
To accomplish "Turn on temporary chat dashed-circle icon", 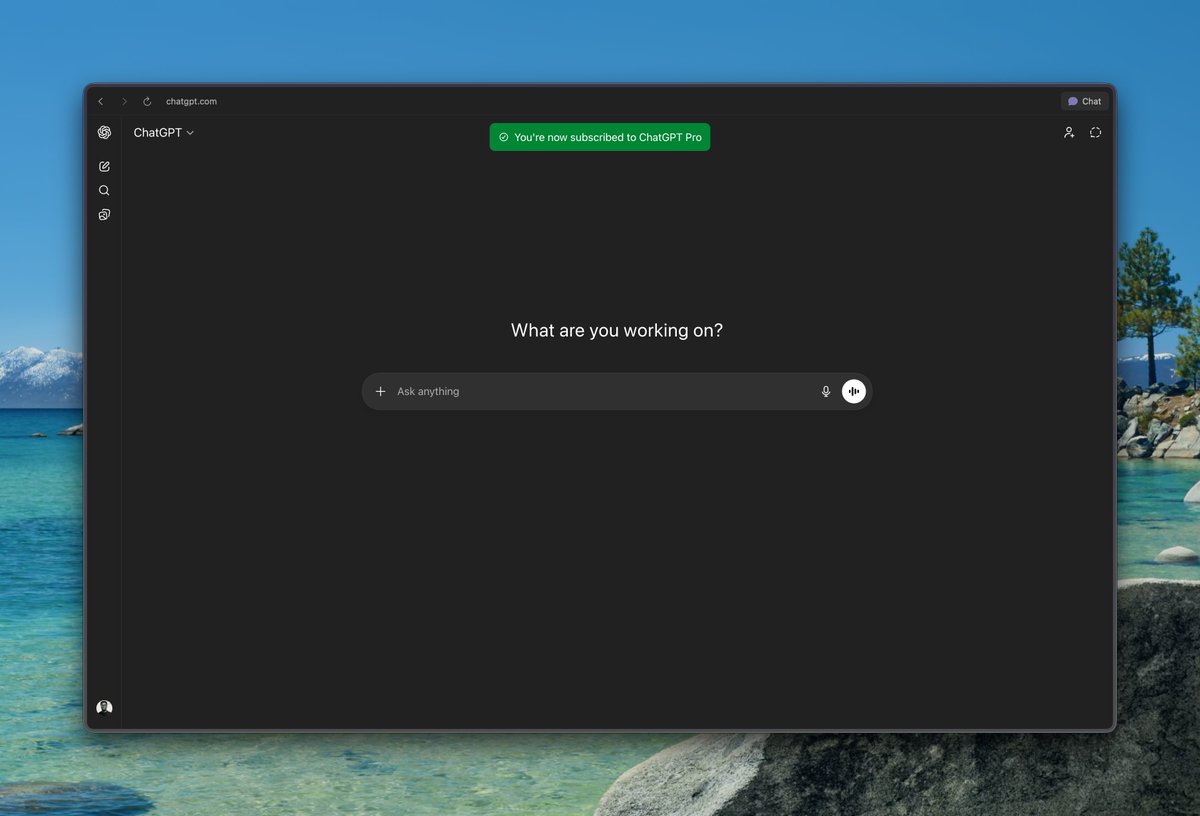I will (1095, 132).
